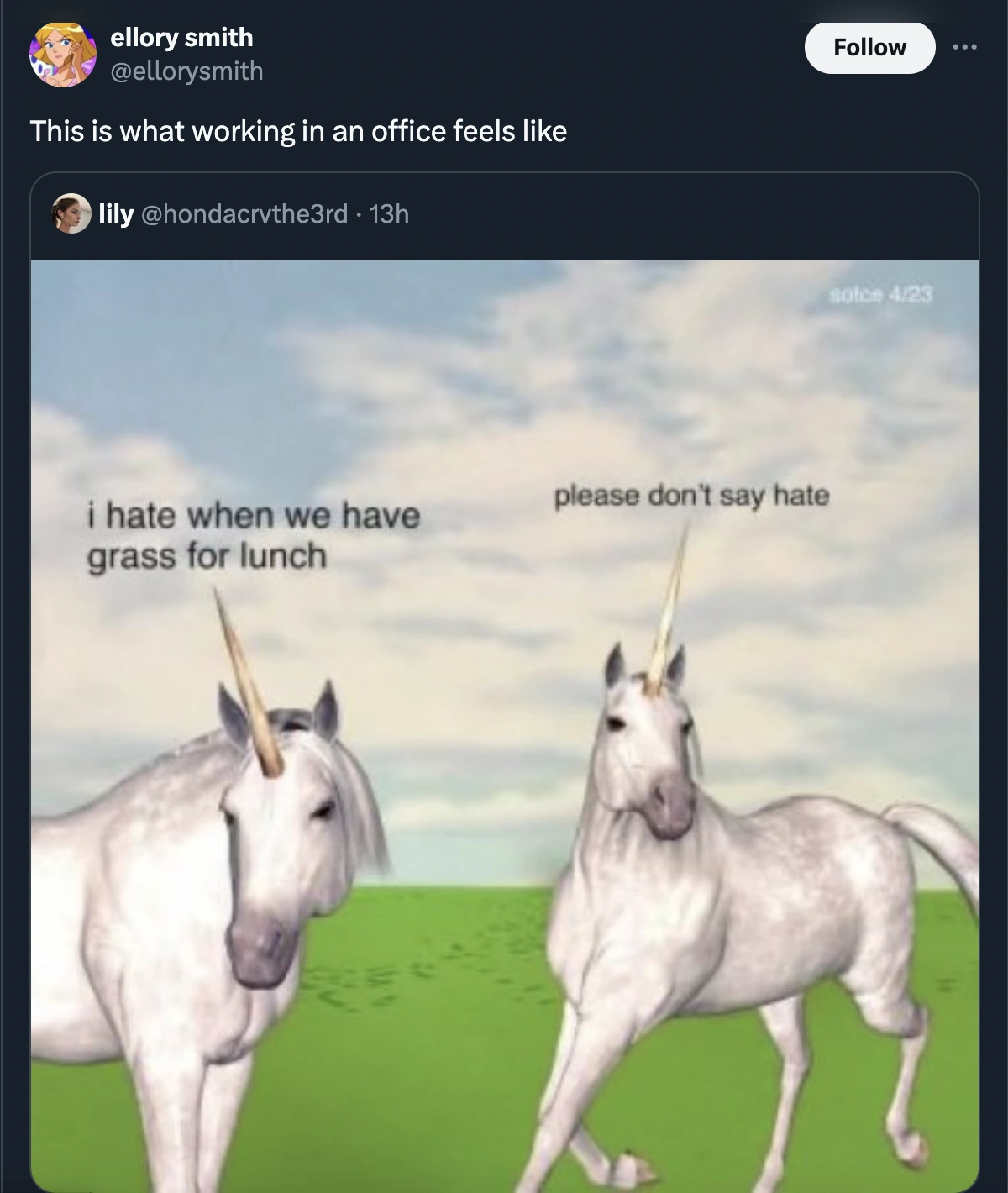Click the 'i hate when we have grass' caption
Image resolution: width=1008 pixels, height=1193 pixels.
(x=252, y=535)
